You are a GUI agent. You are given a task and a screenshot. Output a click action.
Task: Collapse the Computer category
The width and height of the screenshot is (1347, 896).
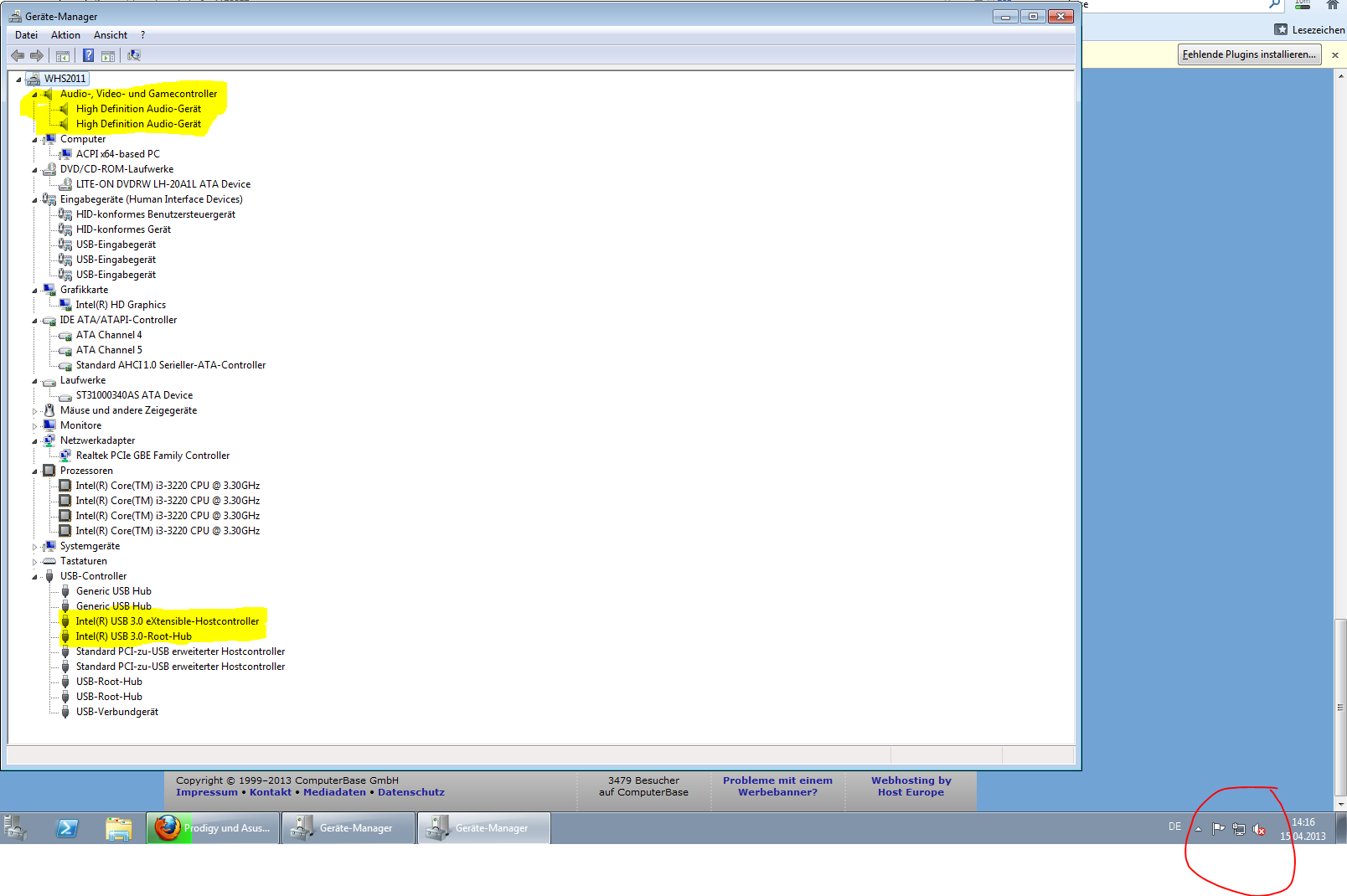[34, 140]
